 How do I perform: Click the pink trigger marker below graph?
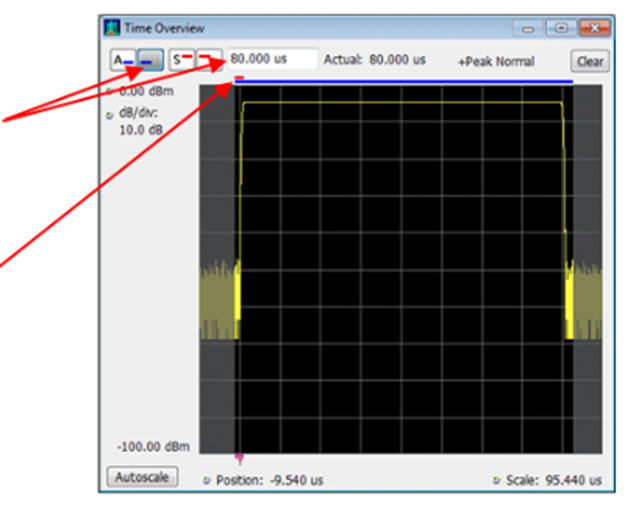coord(238,458)
